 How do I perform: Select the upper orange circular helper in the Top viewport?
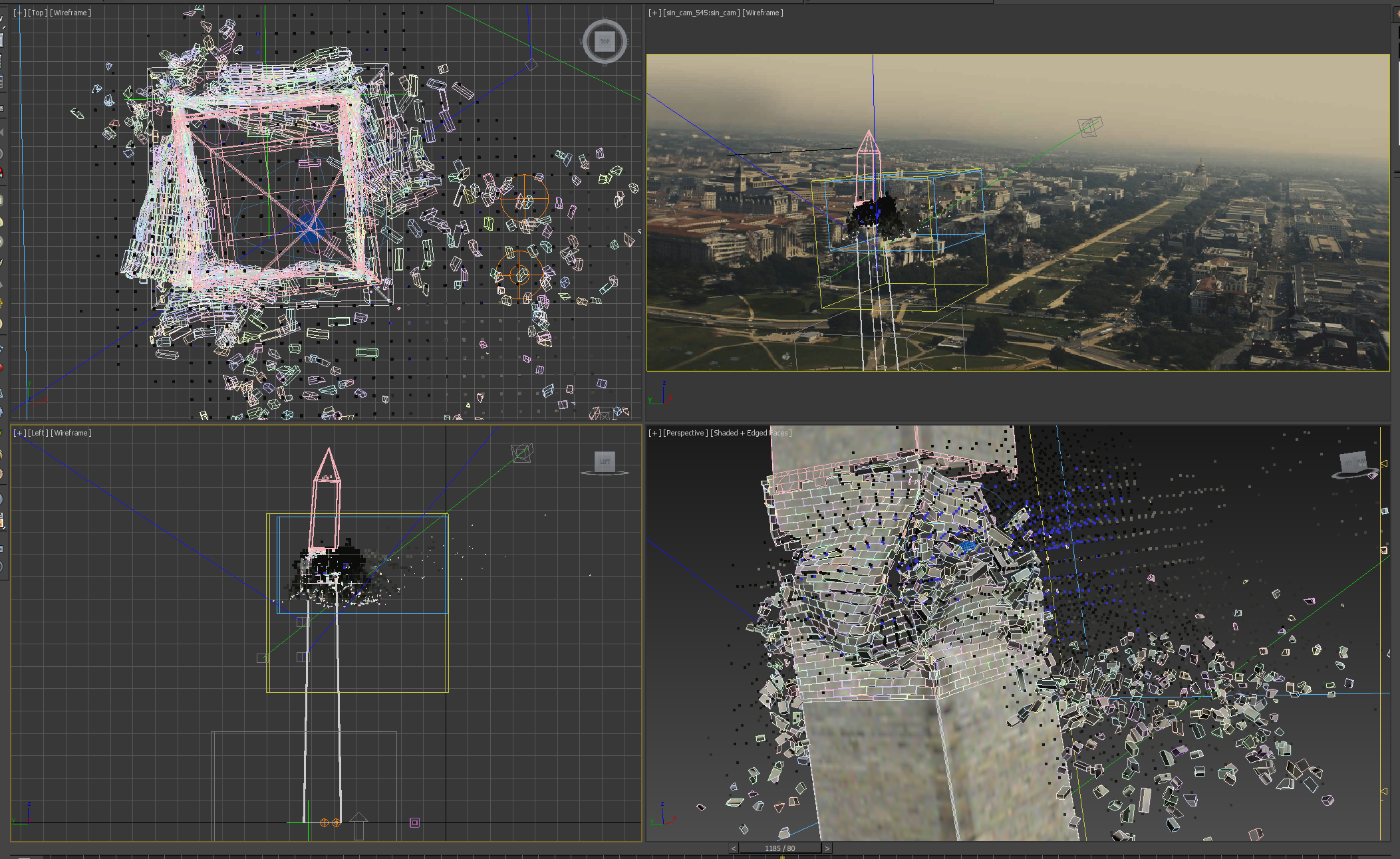pyautogui.click(x=525, y=199)
